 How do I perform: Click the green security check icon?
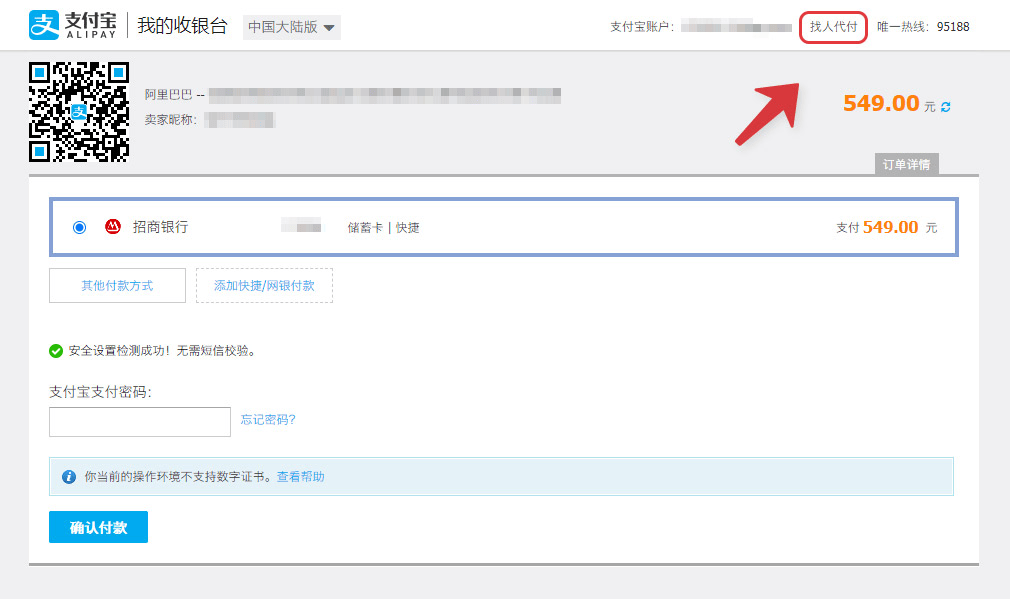point(56,351)
